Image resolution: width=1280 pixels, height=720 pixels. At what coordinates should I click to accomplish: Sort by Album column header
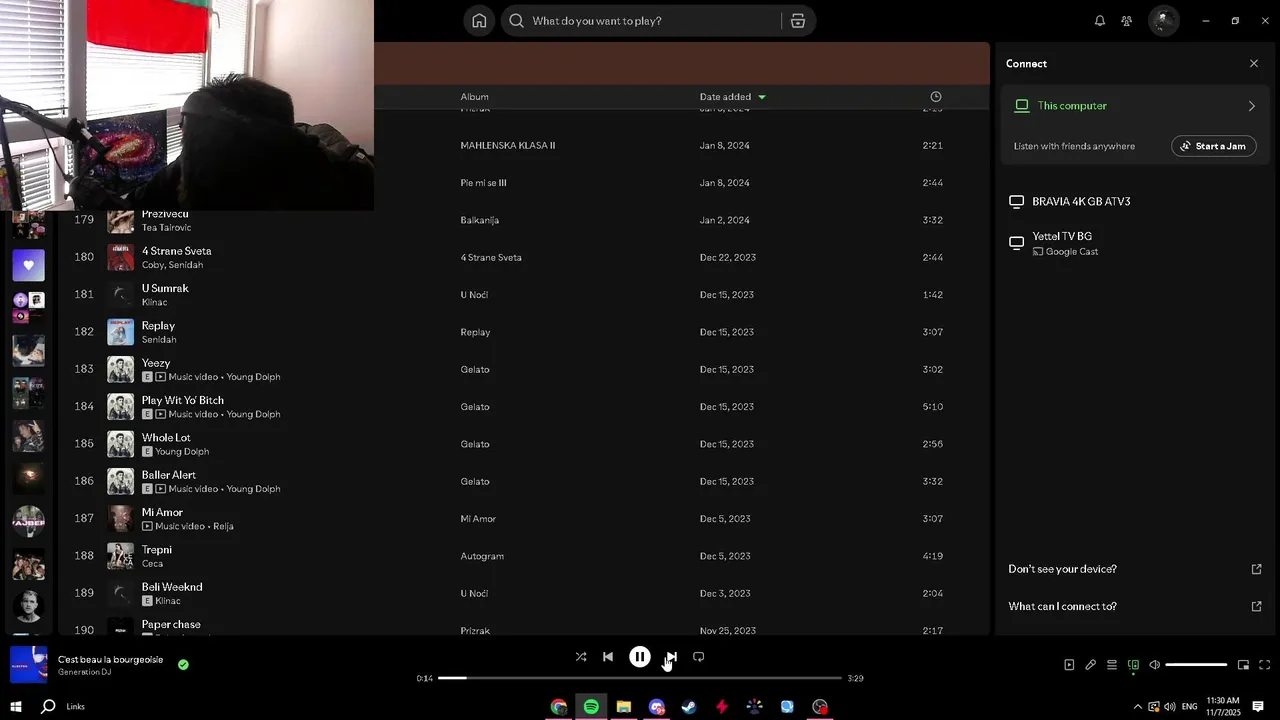pyautogui.click(x=474, y=97)
